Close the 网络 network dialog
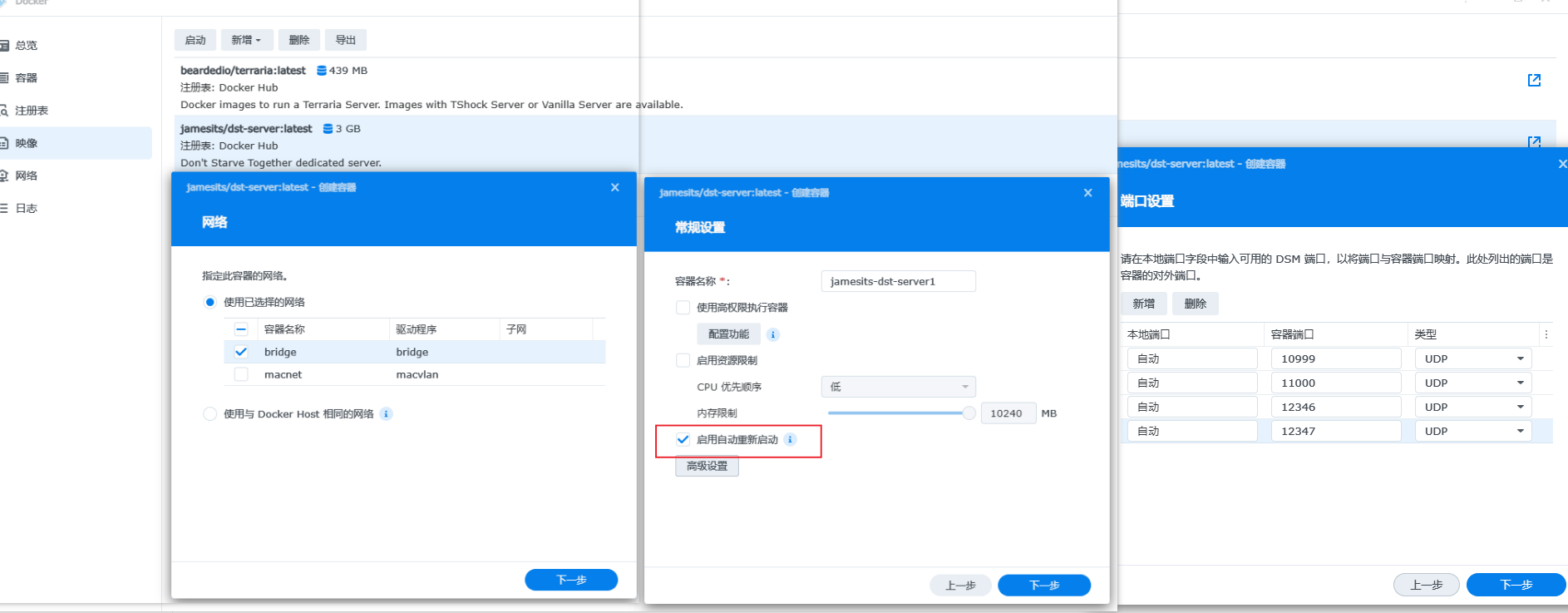Image resolution: width=1568 pixels, height=613 pixels. tap(615, 187)
